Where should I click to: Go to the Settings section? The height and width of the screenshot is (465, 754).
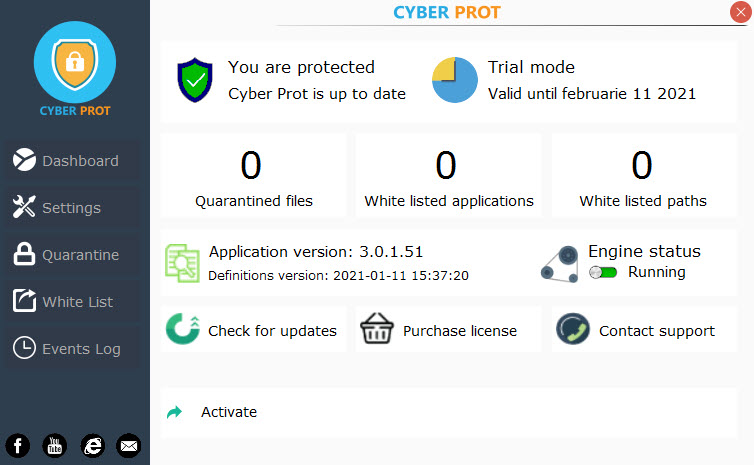coord(72,208)
